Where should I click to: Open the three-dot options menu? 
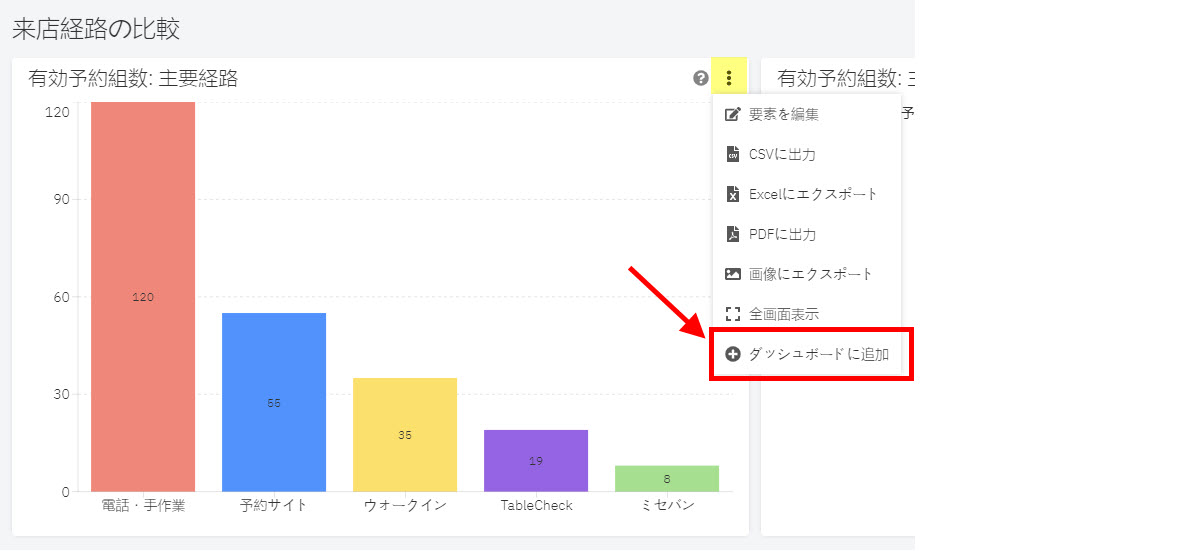tap(729, 78)
